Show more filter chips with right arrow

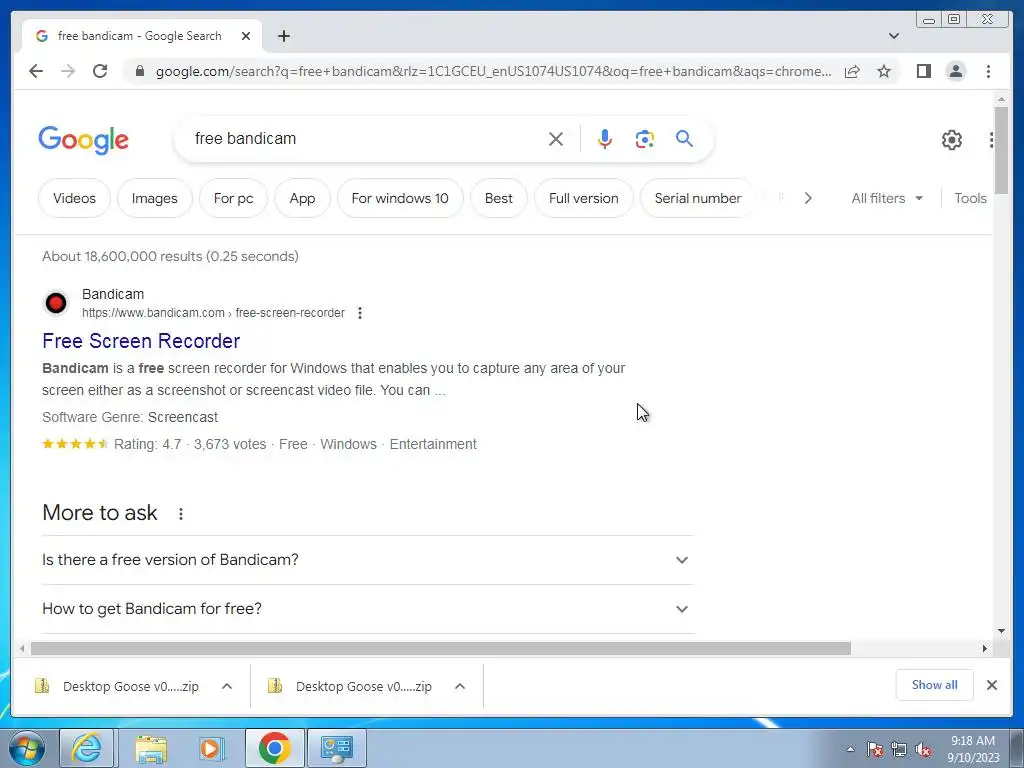[808, 199]
